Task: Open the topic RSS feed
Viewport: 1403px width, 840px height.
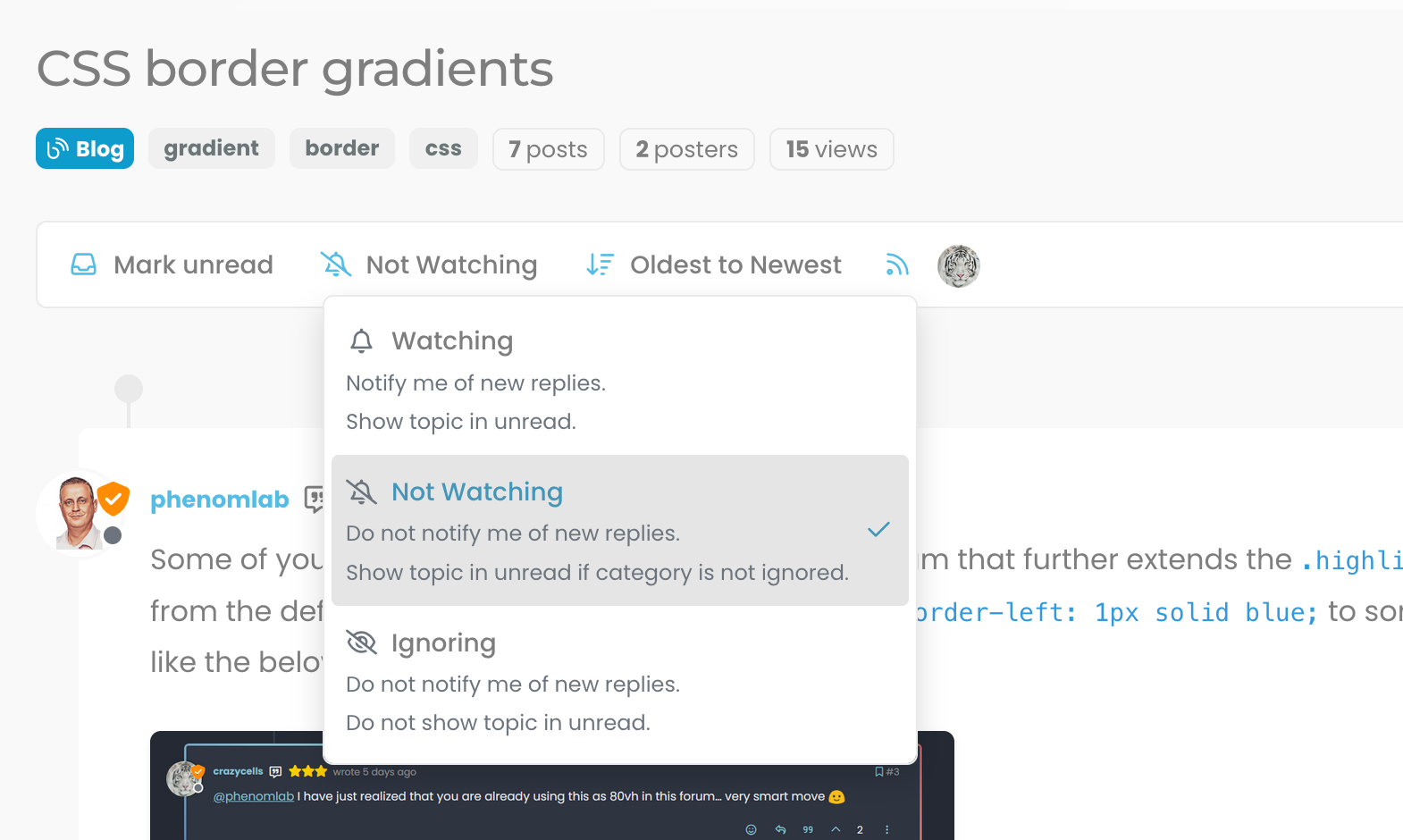Action: (x=896, y=265)
